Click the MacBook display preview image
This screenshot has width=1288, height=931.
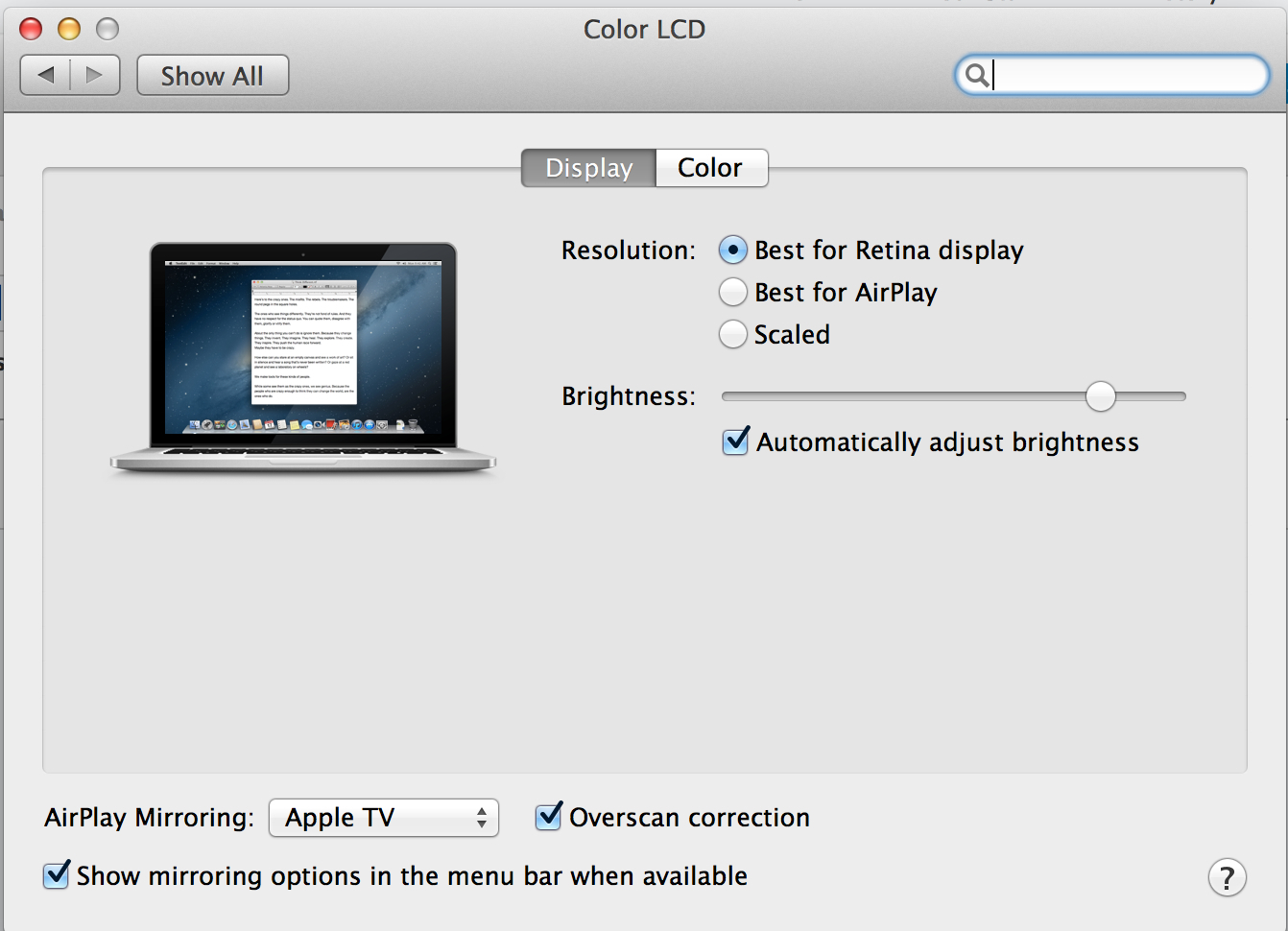(x=303, y=355)
